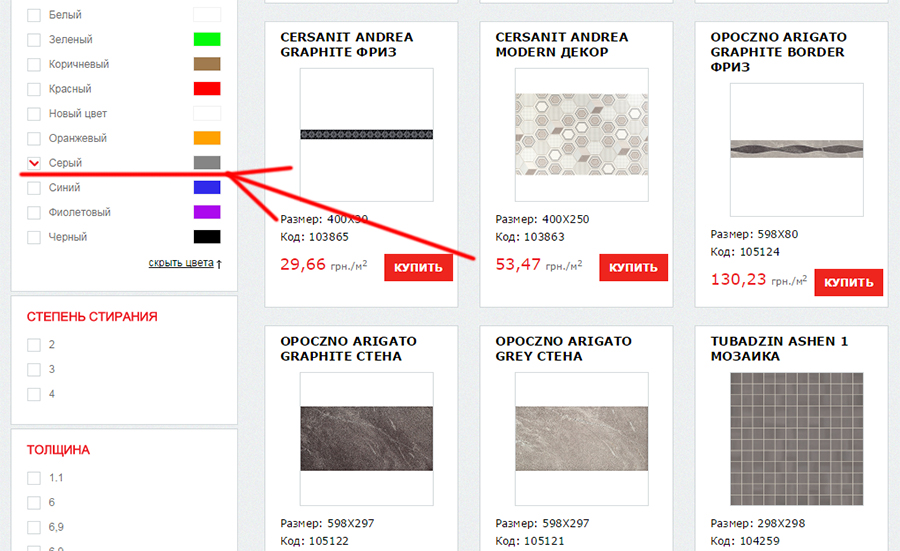Check the Белый color checkbox
Image resolution: width=900 pixels, height=551 pixels.
coord(34,15)
